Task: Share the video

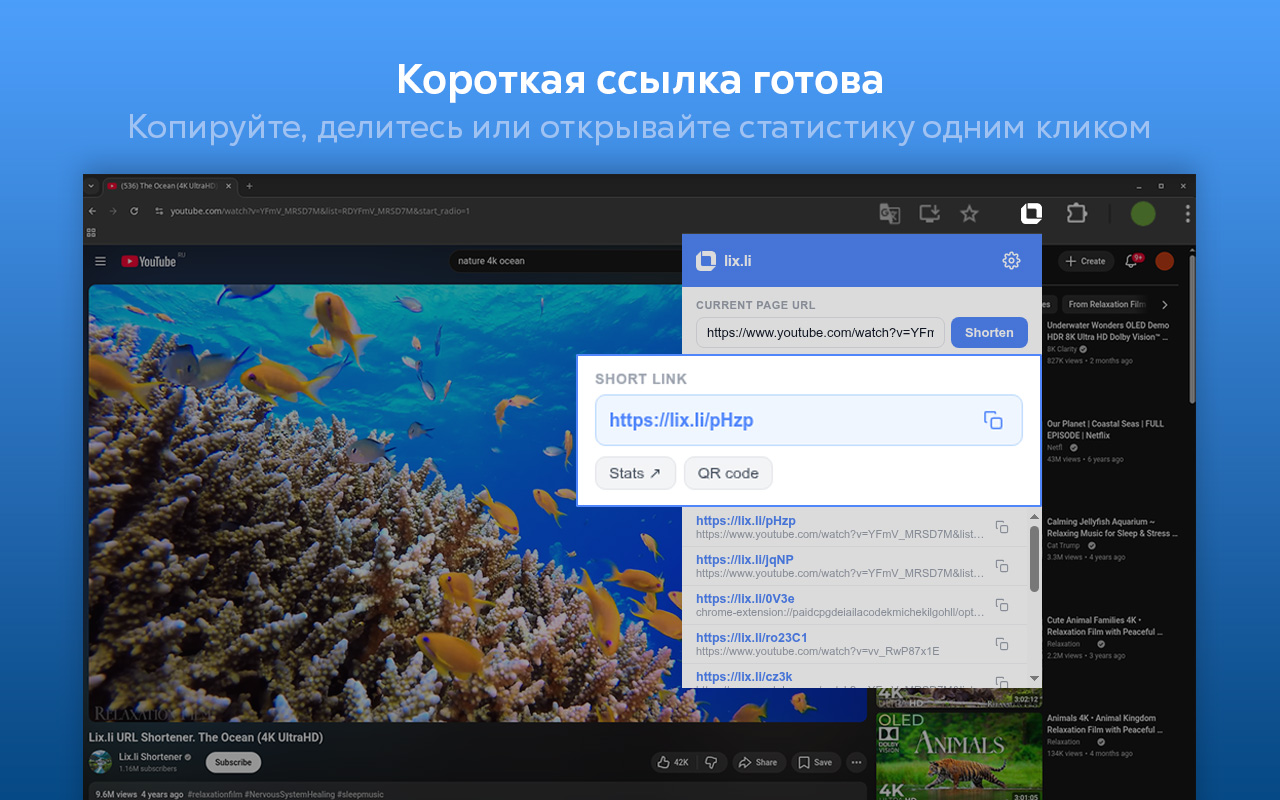Action: click(758, 762)
